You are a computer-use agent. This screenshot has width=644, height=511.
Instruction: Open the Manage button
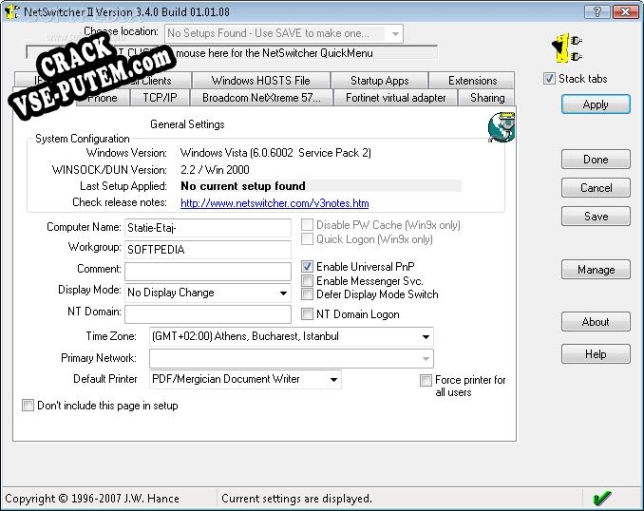coord(596,269)
